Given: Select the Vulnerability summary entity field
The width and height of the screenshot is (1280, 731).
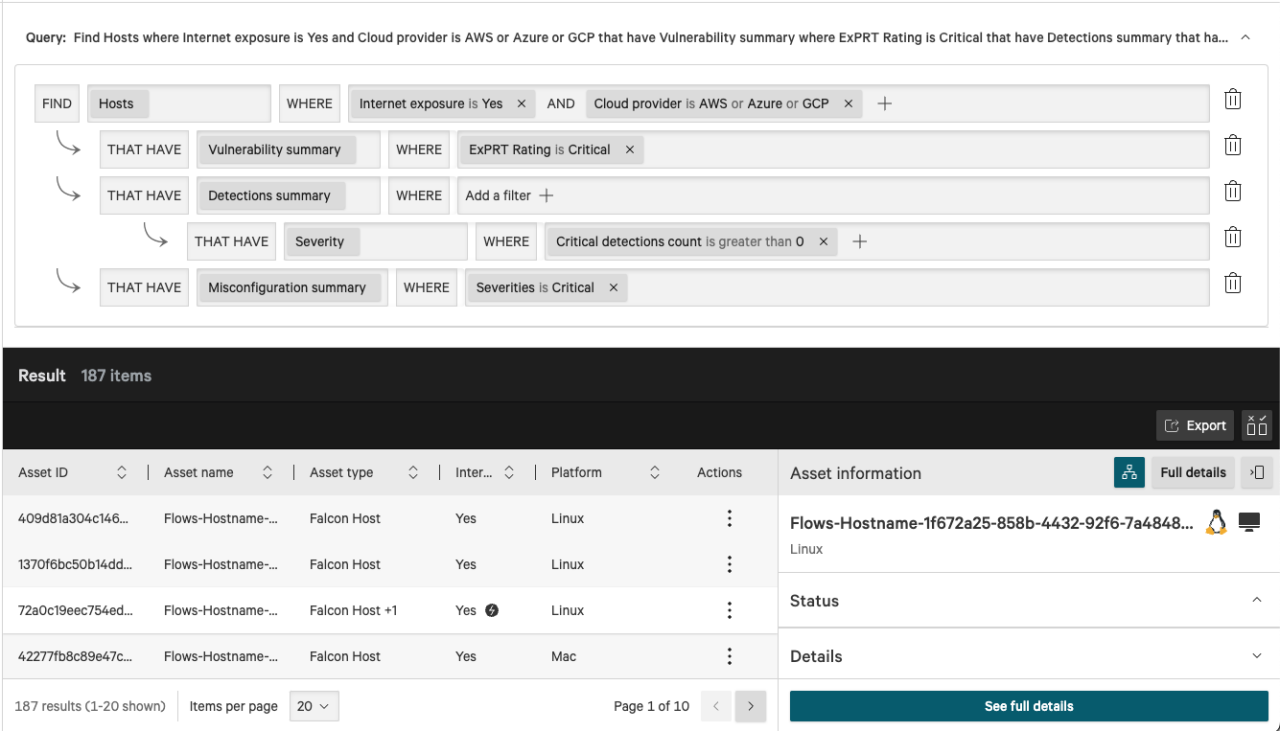Looking at the screenshot, I should tap(288, 149).
